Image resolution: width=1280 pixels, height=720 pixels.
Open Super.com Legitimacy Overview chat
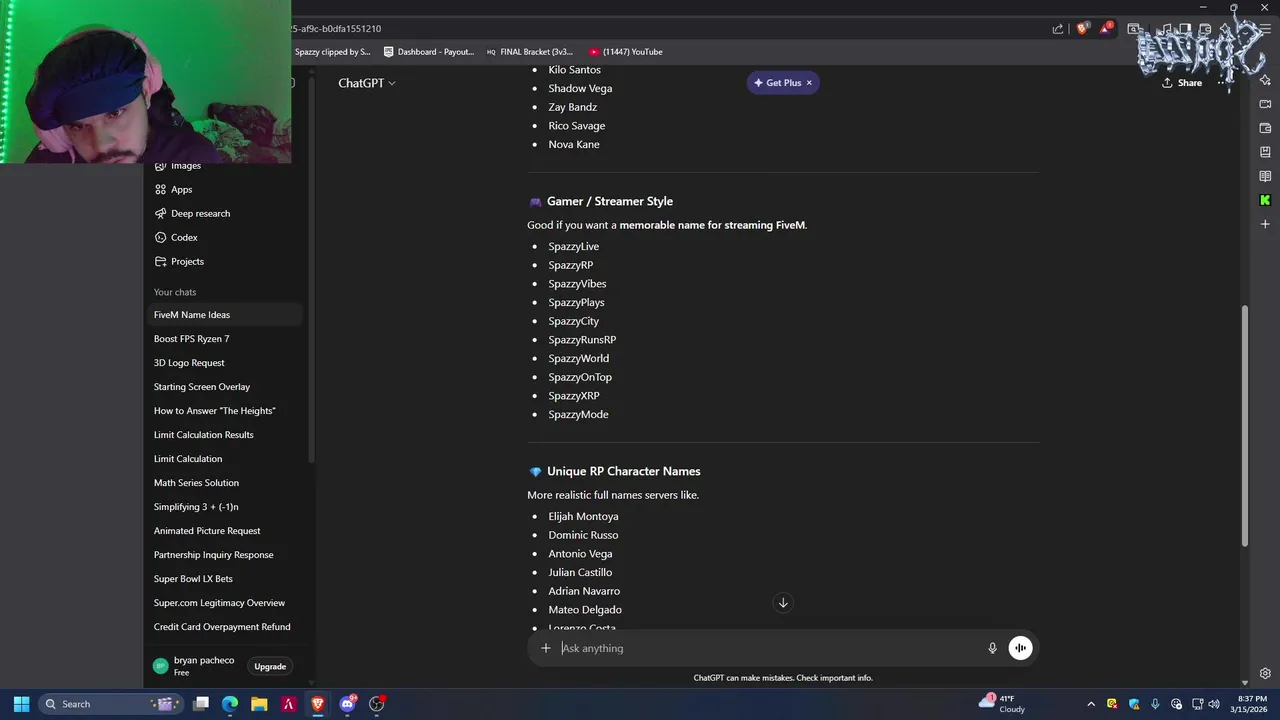click(225, 603)
